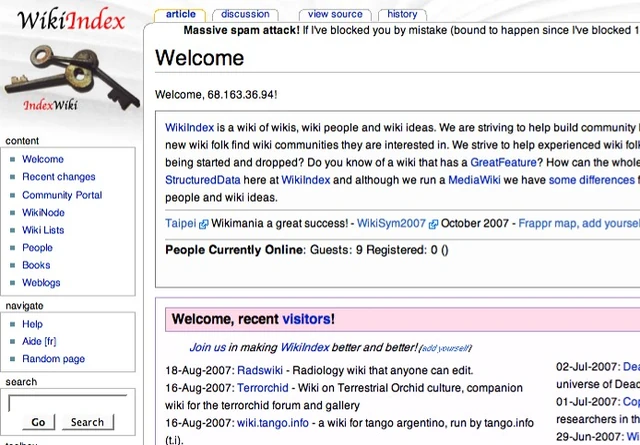Viewport: 640px width, 445px height.
Task: Open the MediaWiki link
Action: coord(474,180)
